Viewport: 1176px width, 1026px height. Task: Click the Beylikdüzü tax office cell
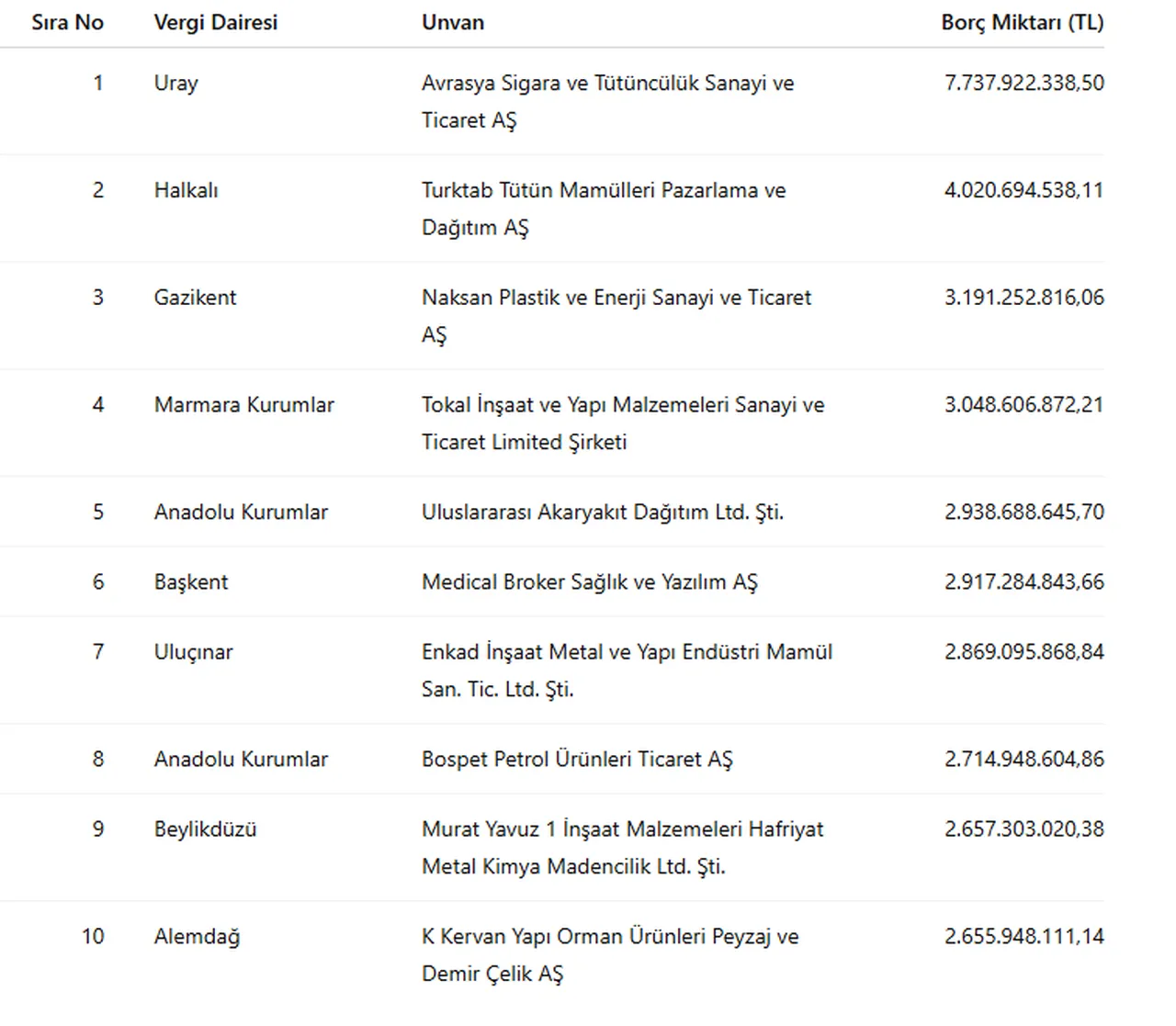tap(205, 829)
